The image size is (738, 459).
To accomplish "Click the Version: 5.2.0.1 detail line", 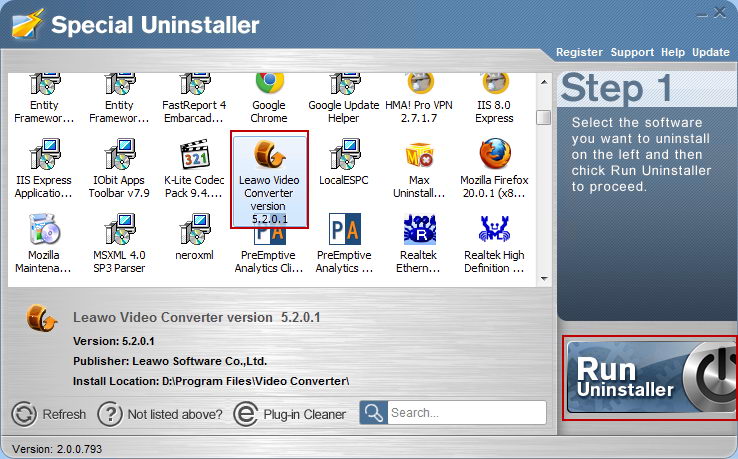I will [x=113, y=341].
